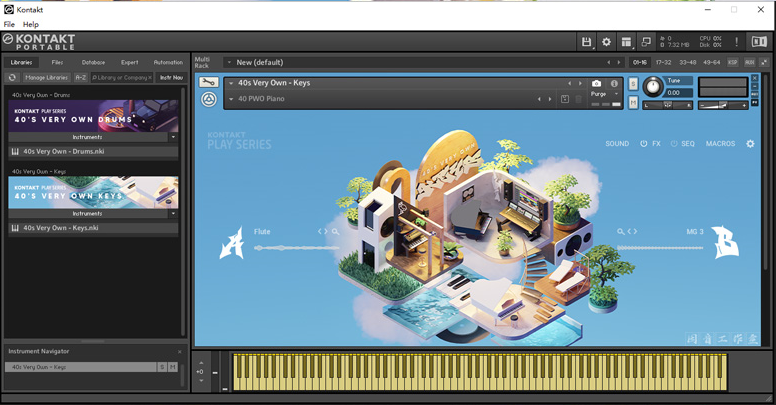The image size is (776, 405).
Task: Open instrument settings gear beside MACROS
Action: pos(750,144)
